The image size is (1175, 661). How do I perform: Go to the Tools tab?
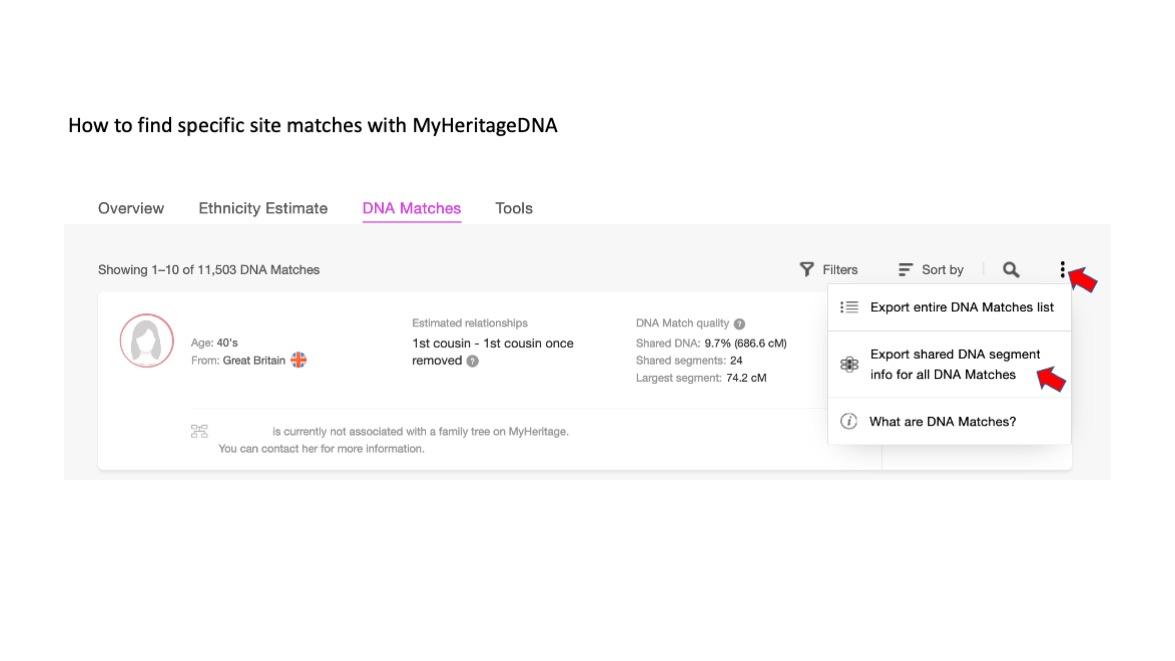click(x=514, y=208)
